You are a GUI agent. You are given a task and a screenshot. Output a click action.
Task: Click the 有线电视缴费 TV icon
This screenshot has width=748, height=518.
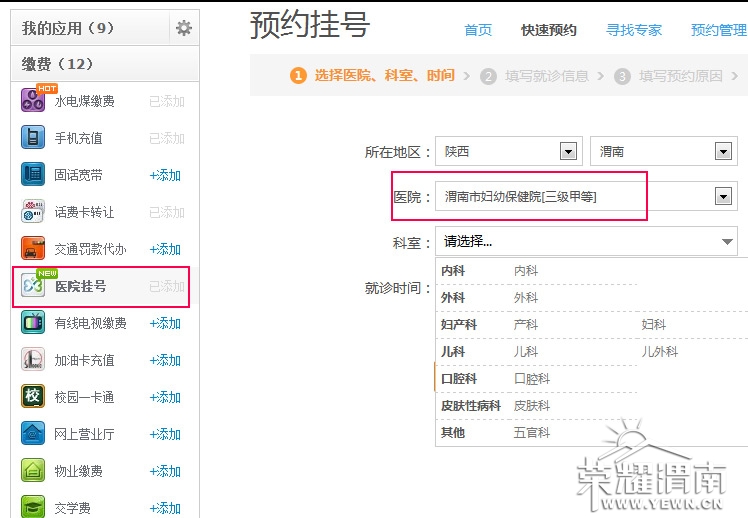33,323
